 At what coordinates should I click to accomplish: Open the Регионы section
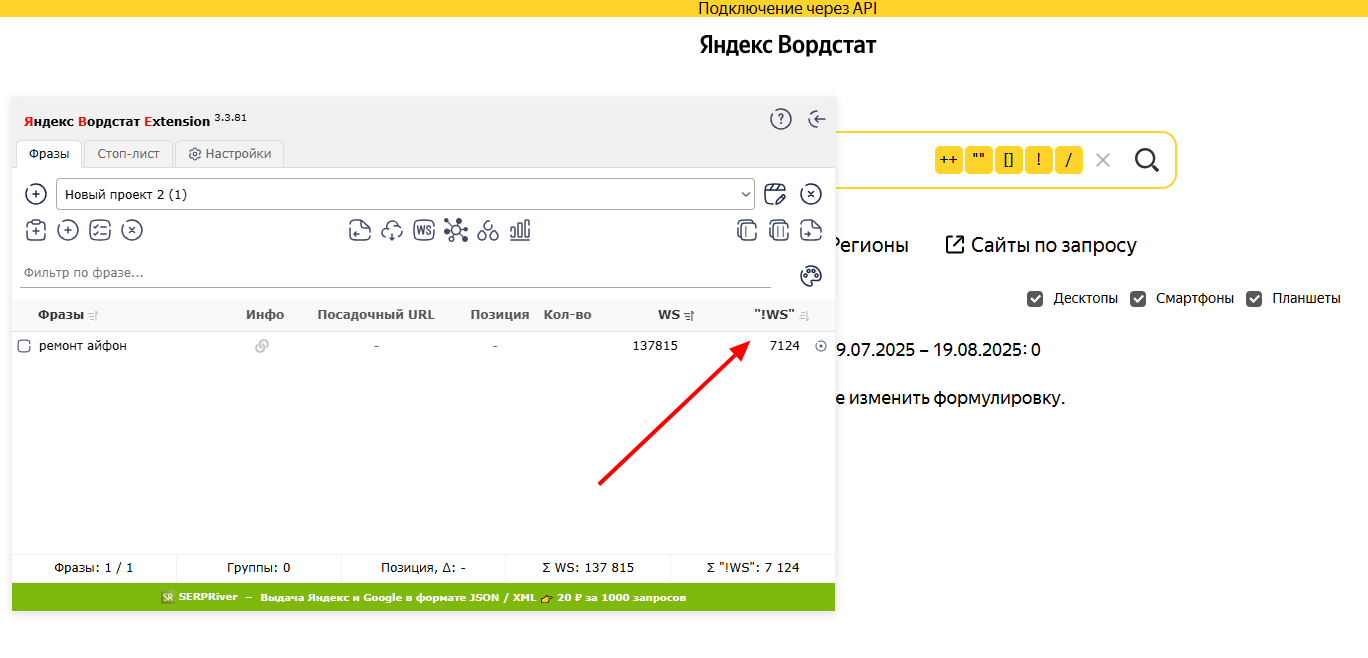[871, 245]
